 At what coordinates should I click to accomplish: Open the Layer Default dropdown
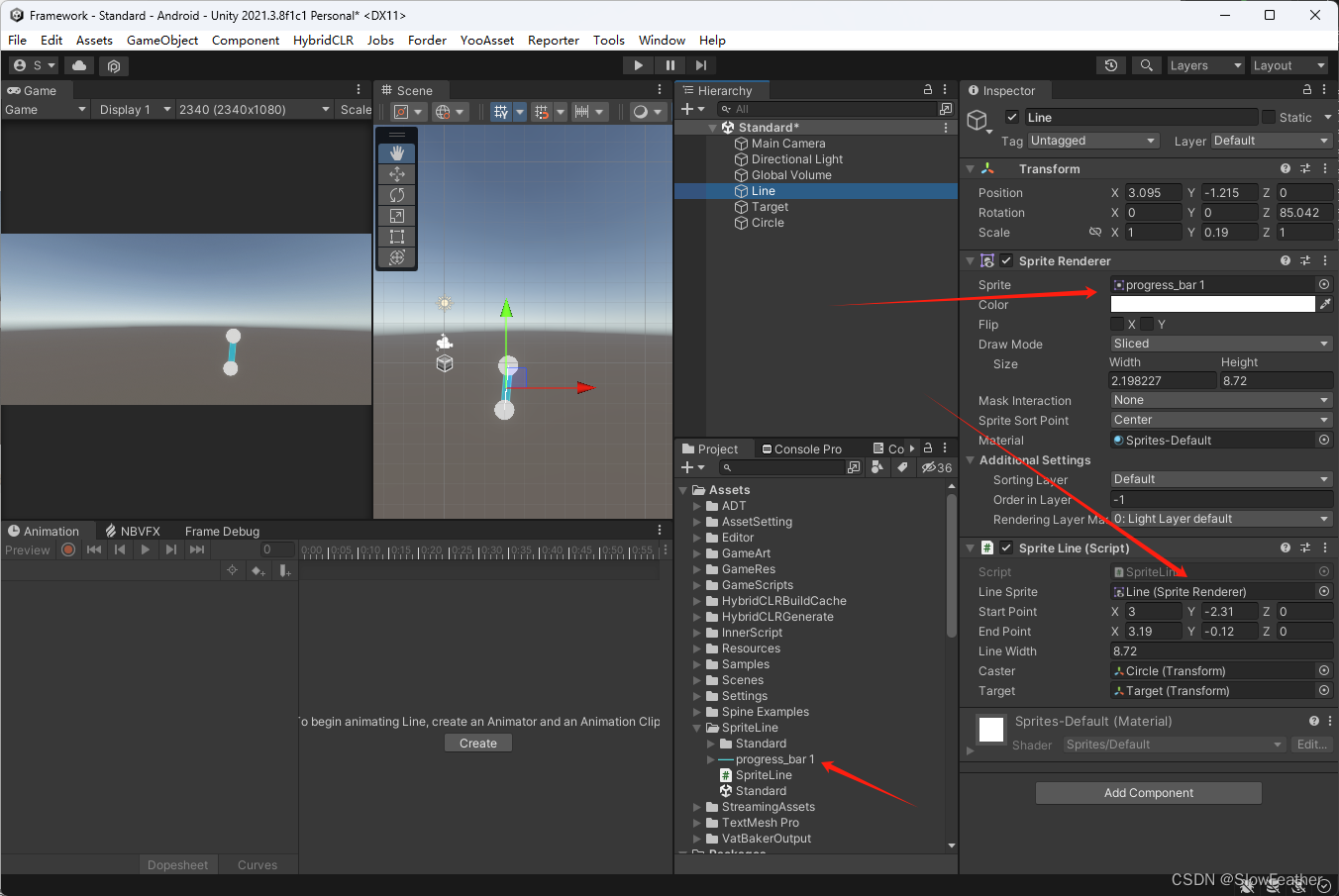[1272, 141]
